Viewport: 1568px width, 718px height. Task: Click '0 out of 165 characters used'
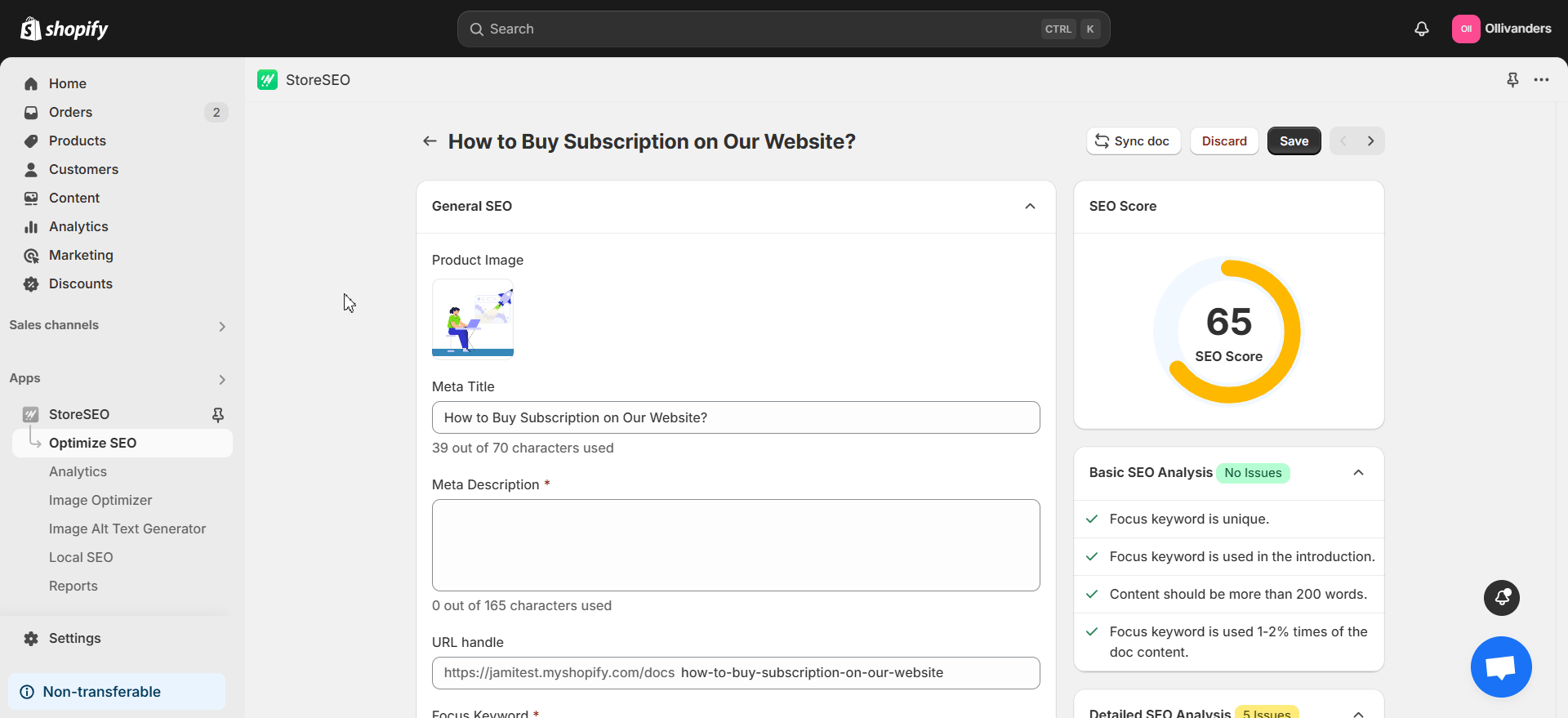[522, 605]
